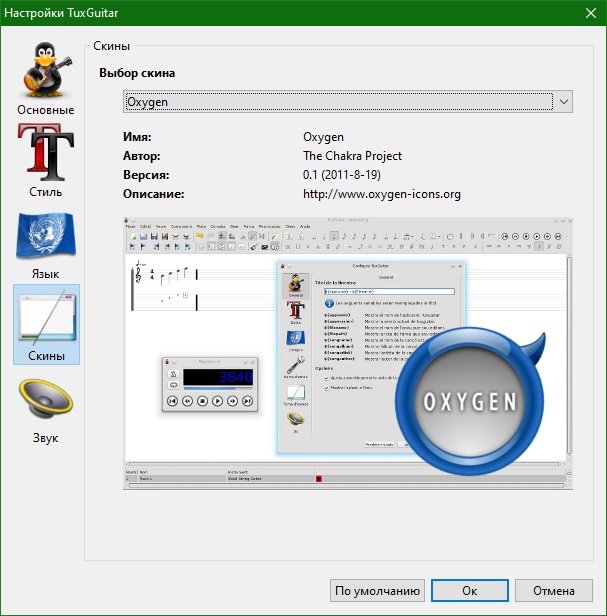Click the Oxygen skin combo box field
607x616 pixels.
point(348,102)
